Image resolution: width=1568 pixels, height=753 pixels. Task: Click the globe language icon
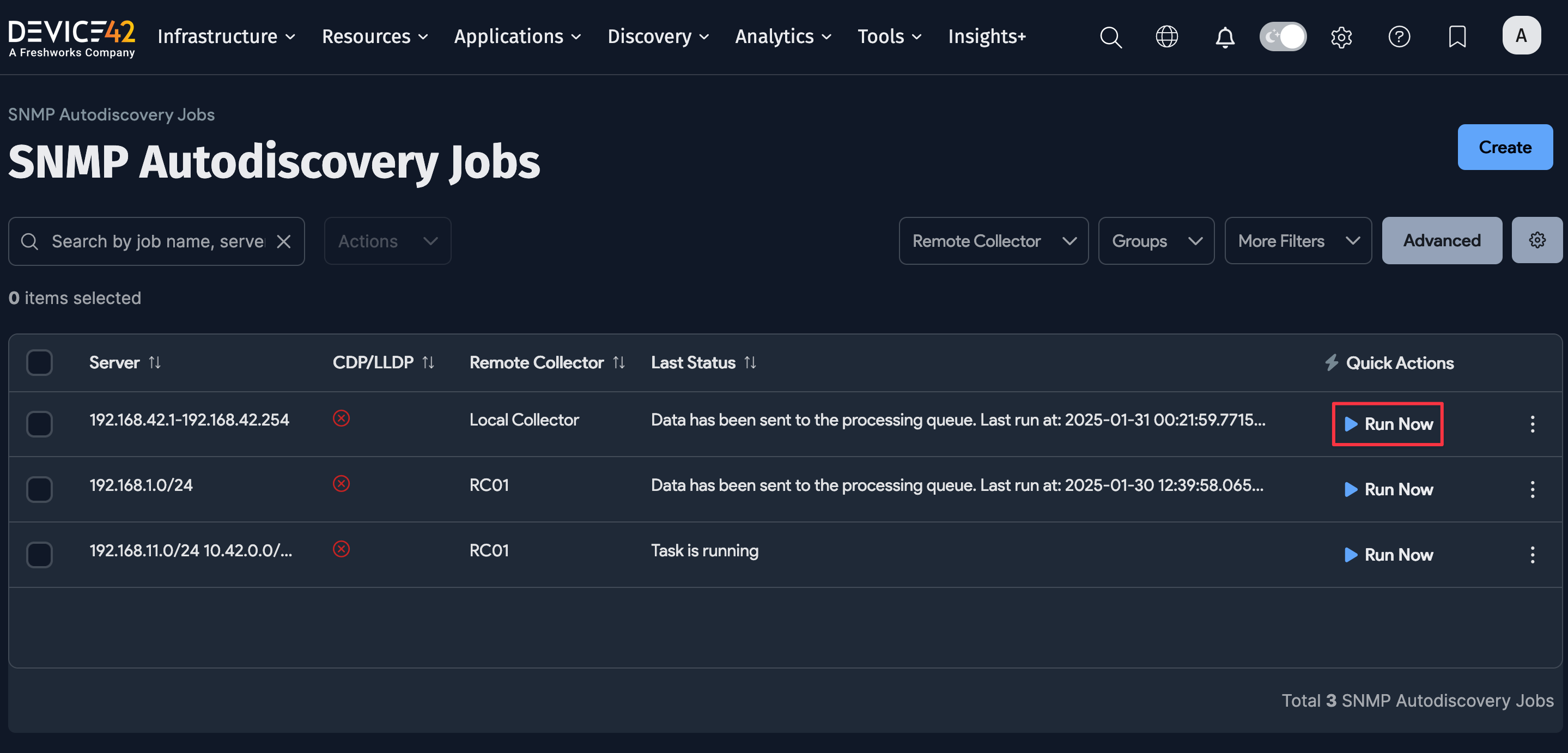coord(1167,37)
